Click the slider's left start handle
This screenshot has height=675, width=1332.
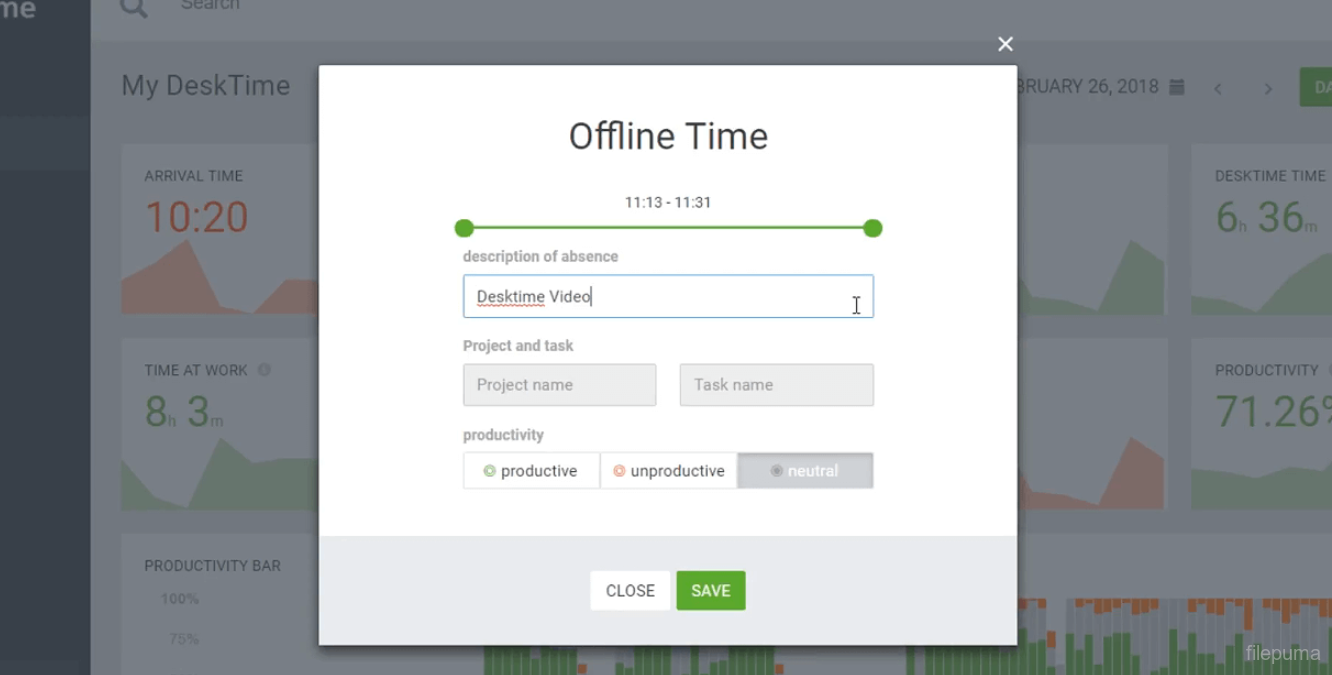(464, 229)
